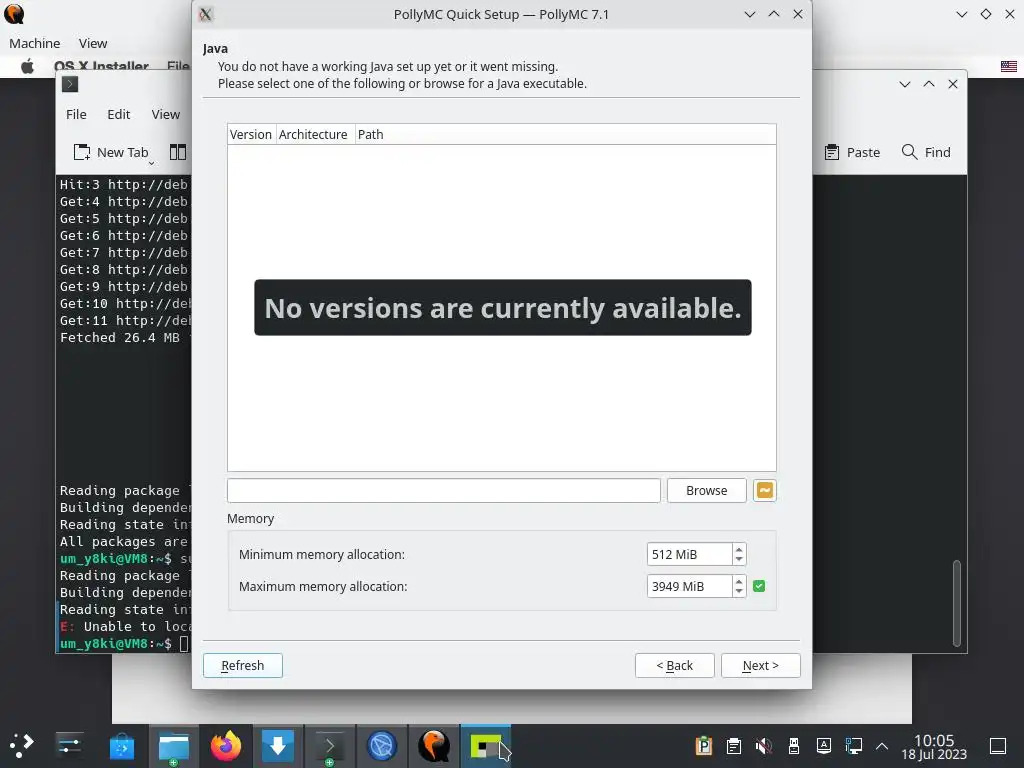Sort the Java list by the Path column
Image resolution: width=1024 pixels, height=768 pixels.
point(566,135)
